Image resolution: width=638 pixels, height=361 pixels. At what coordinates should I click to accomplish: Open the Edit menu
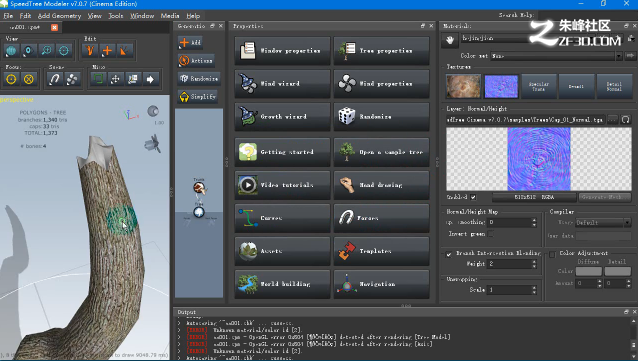[x=25, y=16]
